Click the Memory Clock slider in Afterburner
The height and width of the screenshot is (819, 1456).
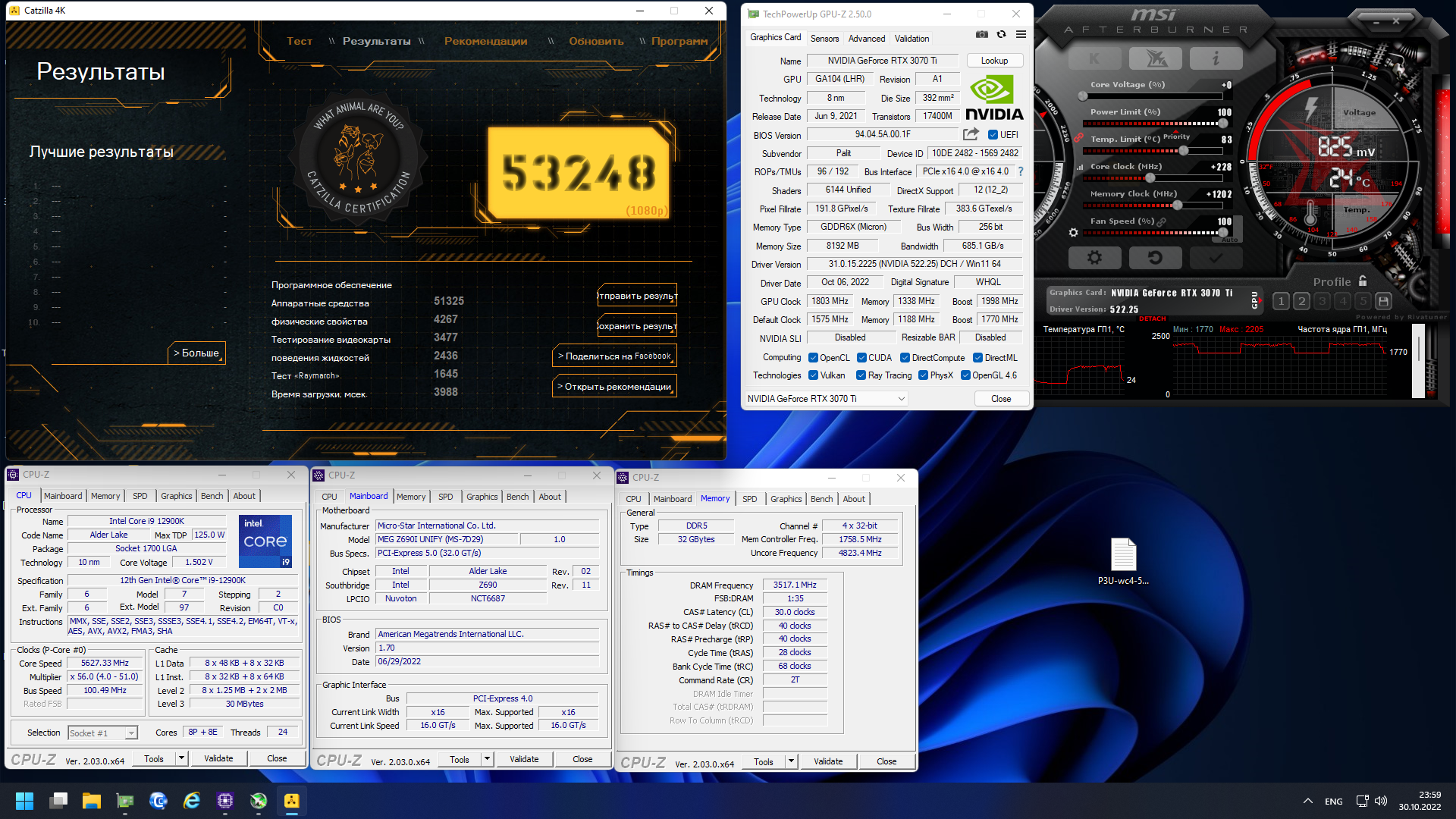[1152, 206]
